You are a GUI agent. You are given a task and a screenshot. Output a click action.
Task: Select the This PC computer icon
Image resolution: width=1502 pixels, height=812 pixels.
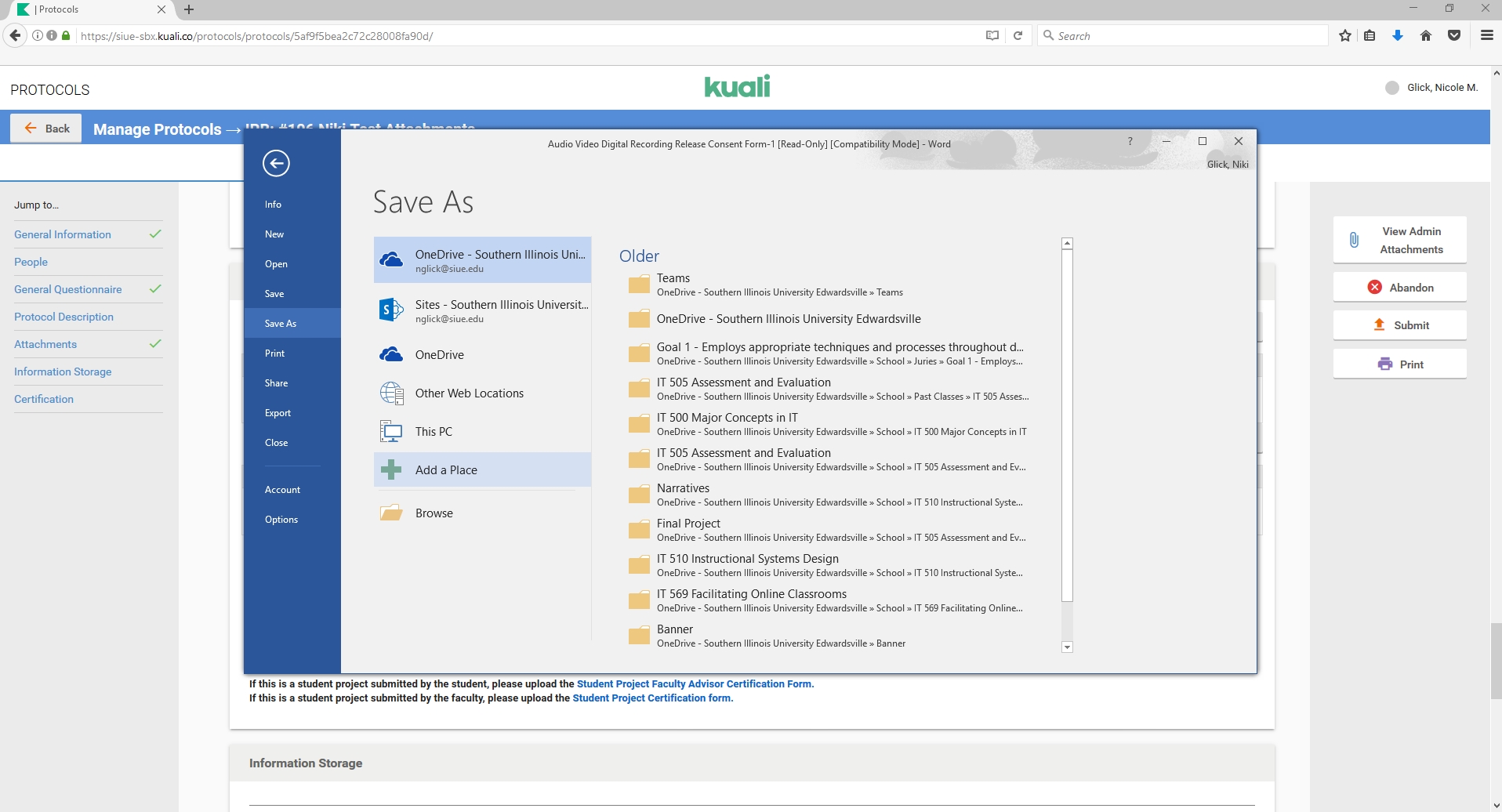point(390,432)
